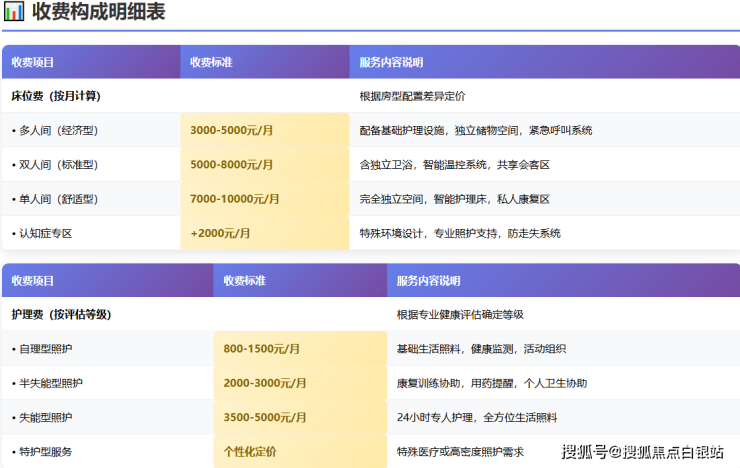The height and width of the screenshot is (468, 740).
Task: Click the 护理费（按评估等级） row heading
Action: click(x=61, y=314)
